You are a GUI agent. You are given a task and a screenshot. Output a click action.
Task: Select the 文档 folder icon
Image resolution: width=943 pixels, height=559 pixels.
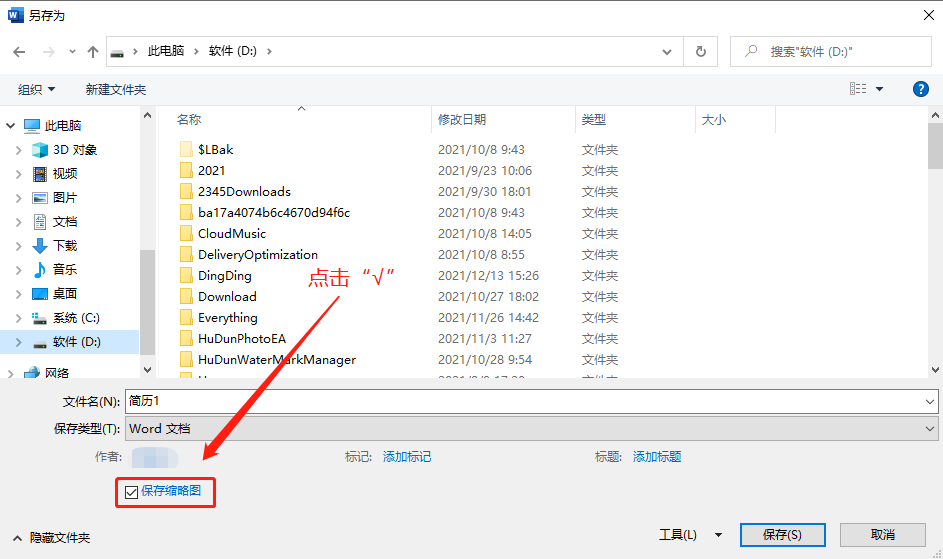pos(40,222)
